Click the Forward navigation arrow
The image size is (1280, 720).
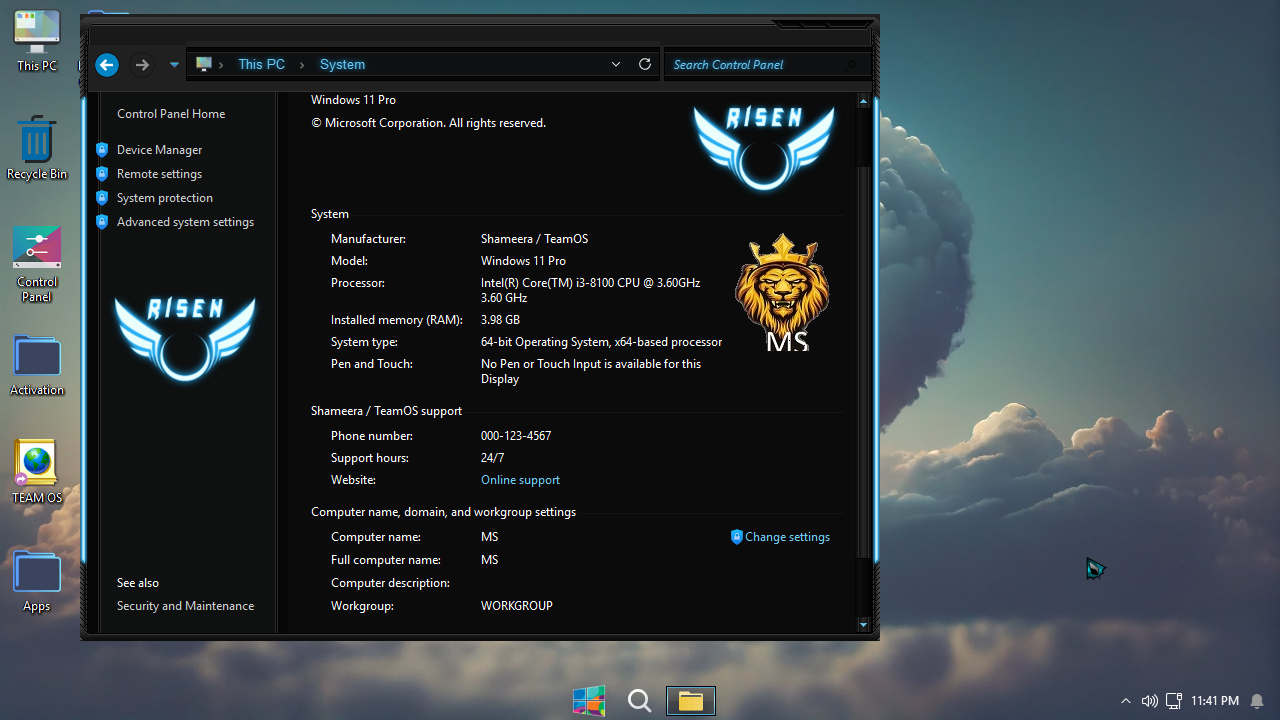(142, 65)
